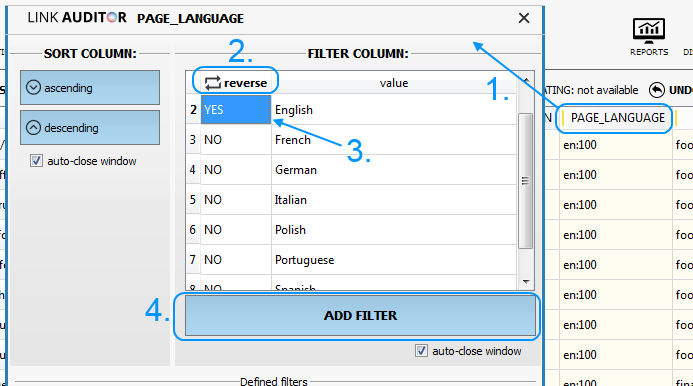This screenshot has height=386, width=693.
Task: Sort column descending
Action: 90,128
